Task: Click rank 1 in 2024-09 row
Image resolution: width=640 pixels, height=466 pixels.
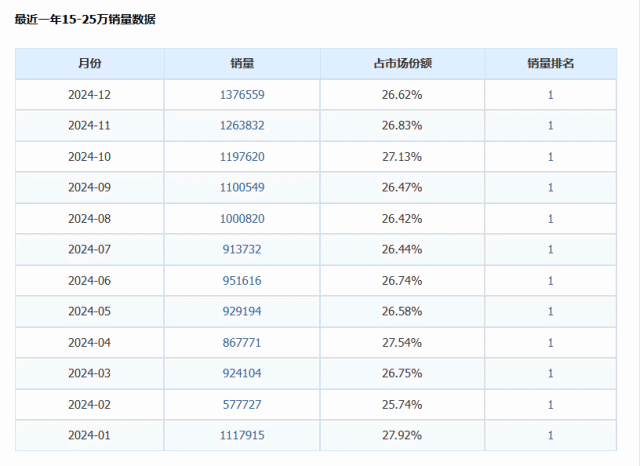Action: 551,187
